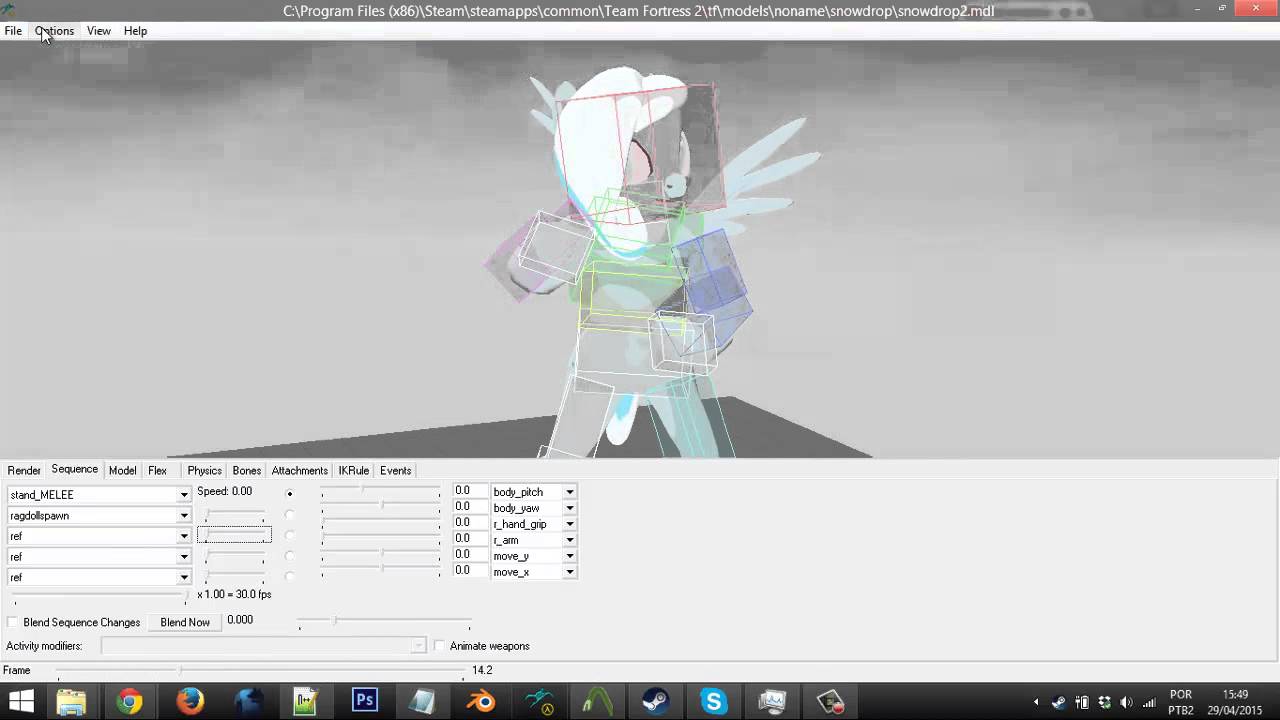The height and width of the screenshot is (720, 1280).
Task: Open File Explorer in the taskbar
Action: (71, 702)
